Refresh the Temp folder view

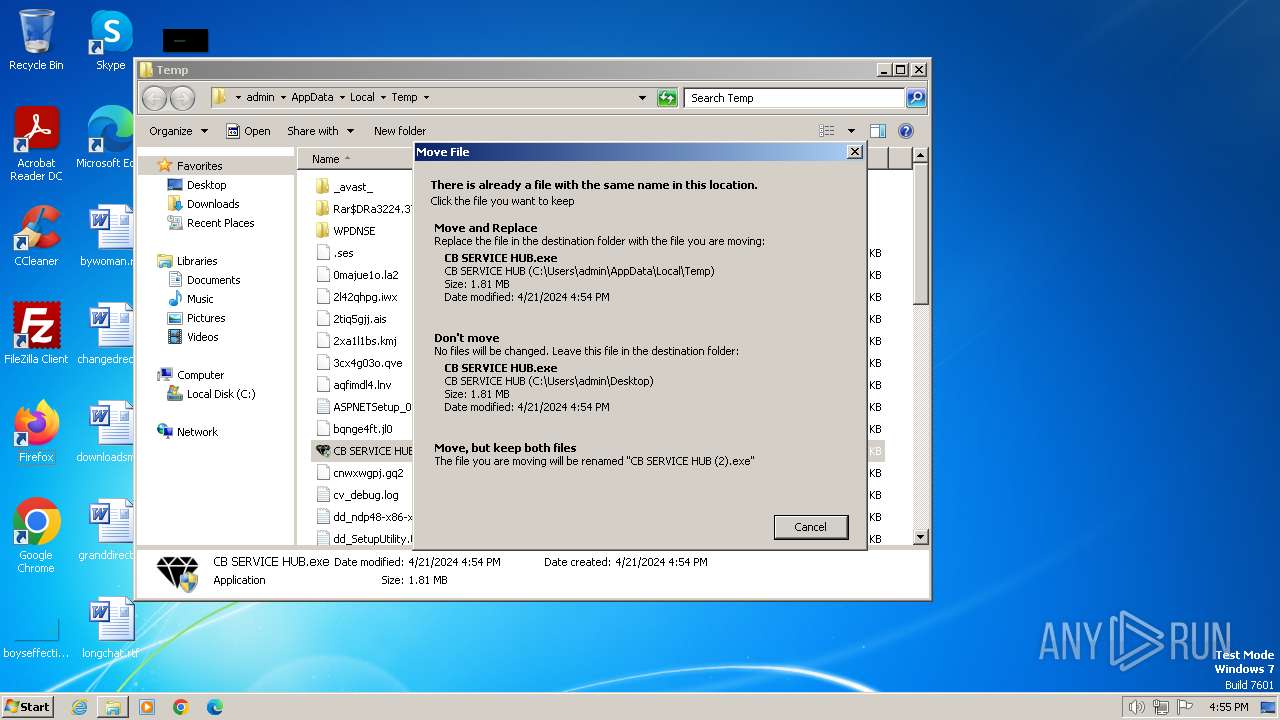point(667,97)
